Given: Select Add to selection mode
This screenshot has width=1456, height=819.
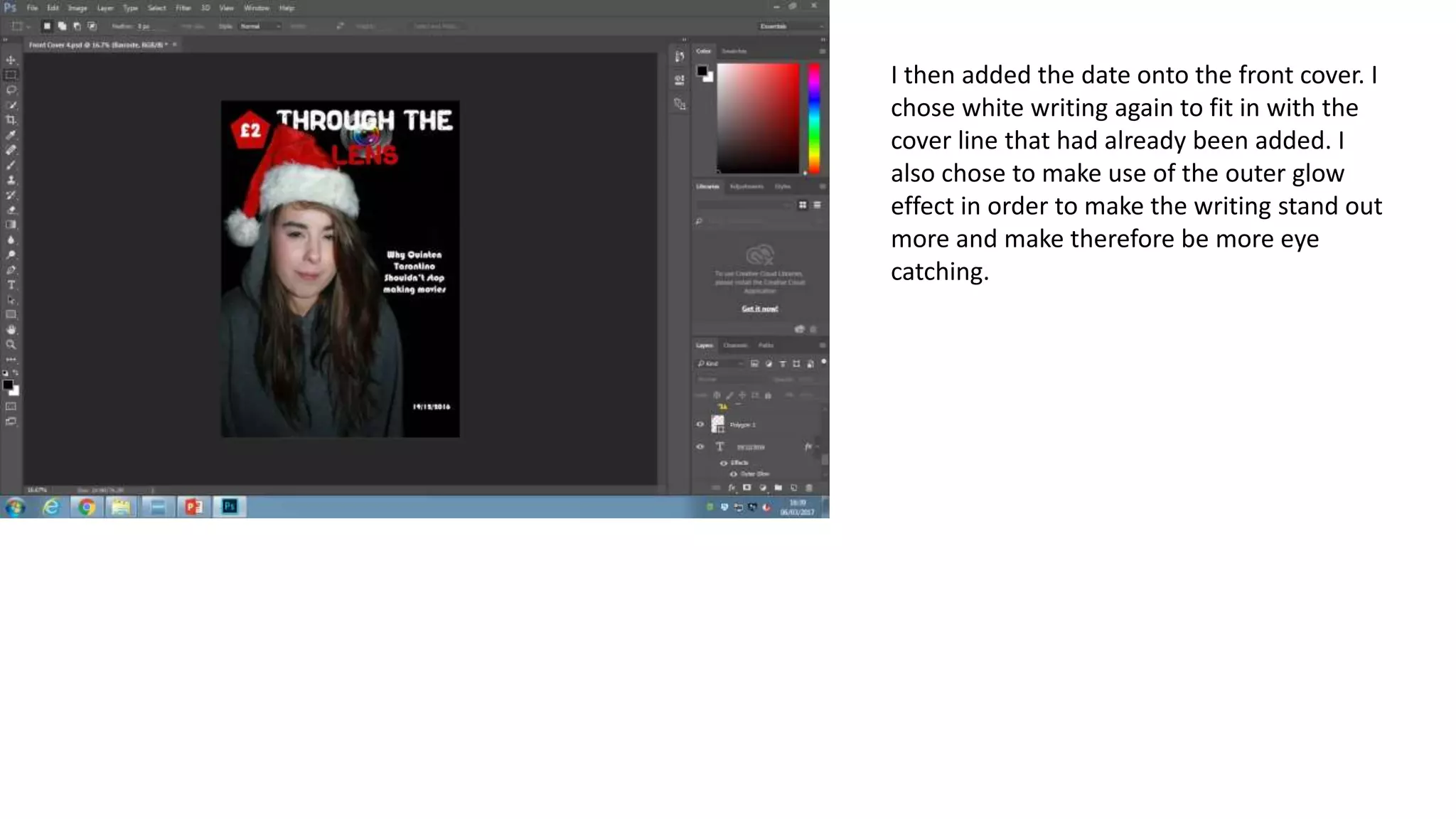Looking at the screenshot, I should tap(62, 26).
